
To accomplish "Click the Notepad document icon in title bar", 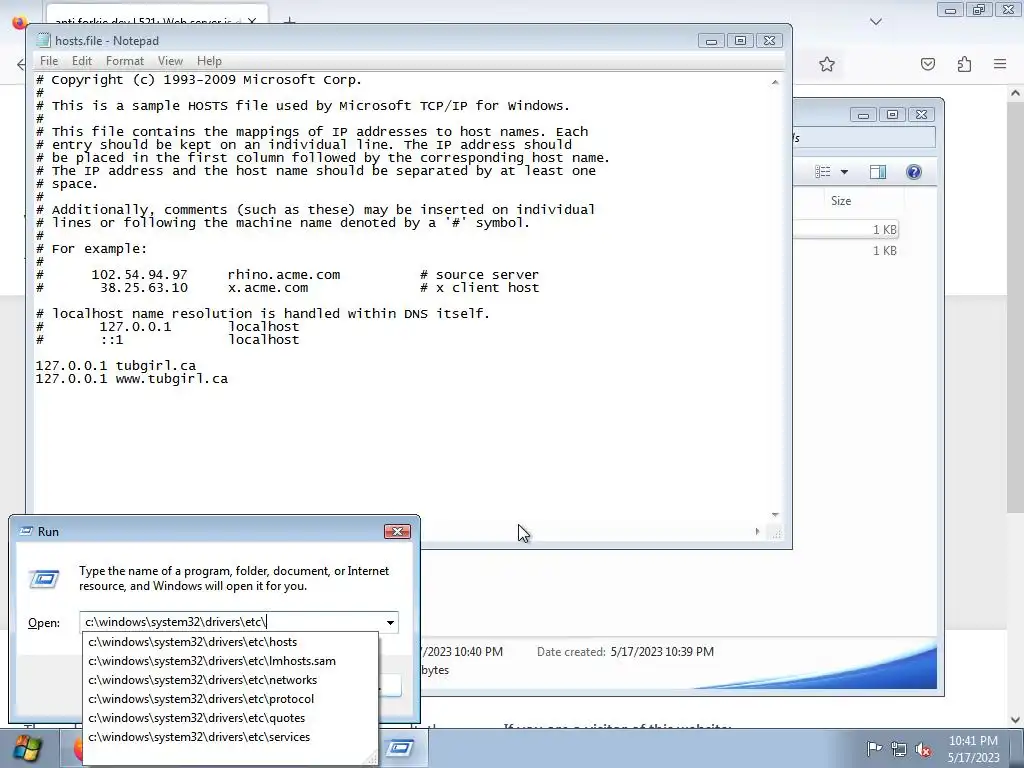I will [x=44, y=40].
